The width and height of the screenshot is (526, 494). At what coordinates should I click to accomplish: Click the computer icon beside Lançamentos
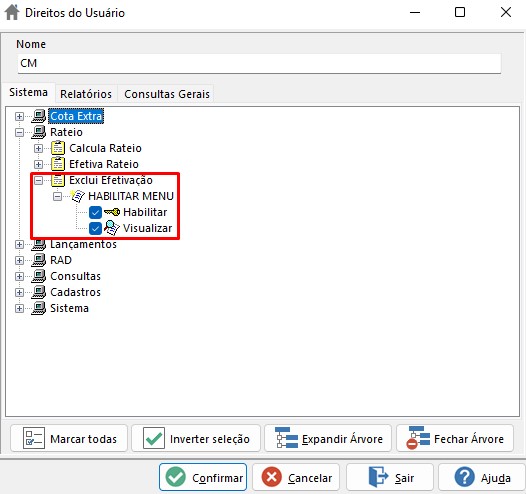[39, 245]
